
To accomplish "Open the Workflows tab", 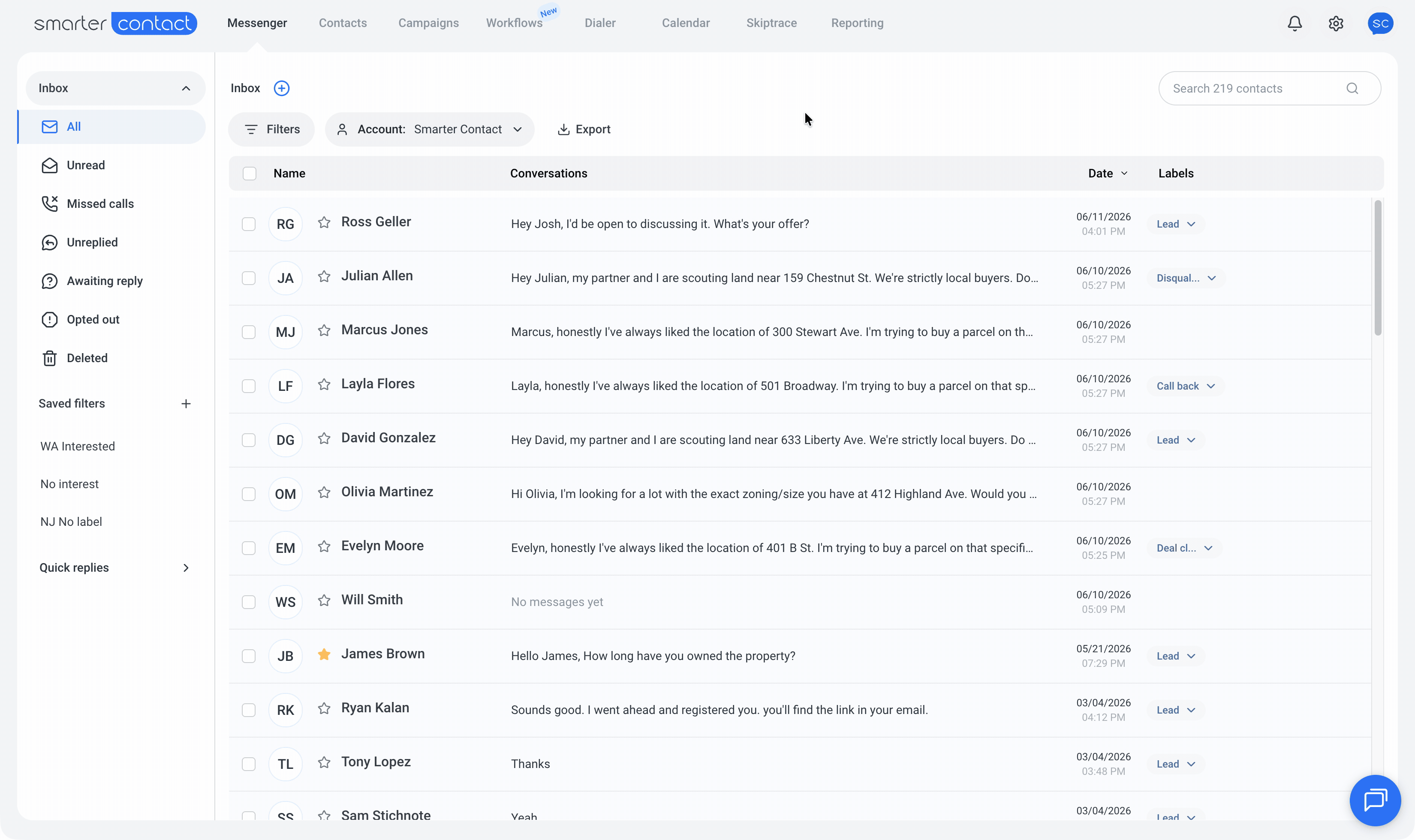I will (514, 23).
